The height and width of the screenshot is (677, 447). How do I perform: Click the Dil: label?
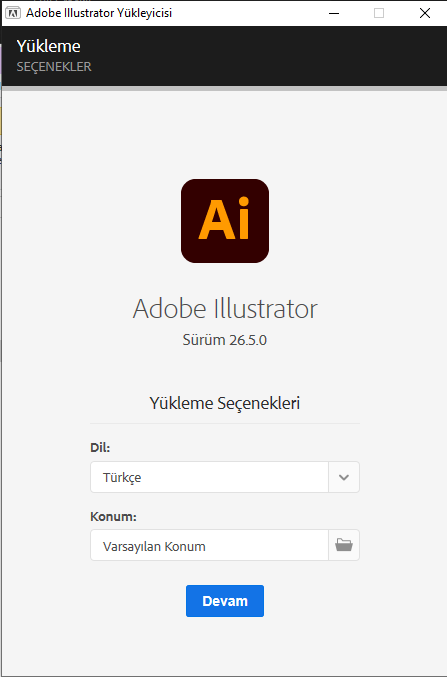pos(100,448)
